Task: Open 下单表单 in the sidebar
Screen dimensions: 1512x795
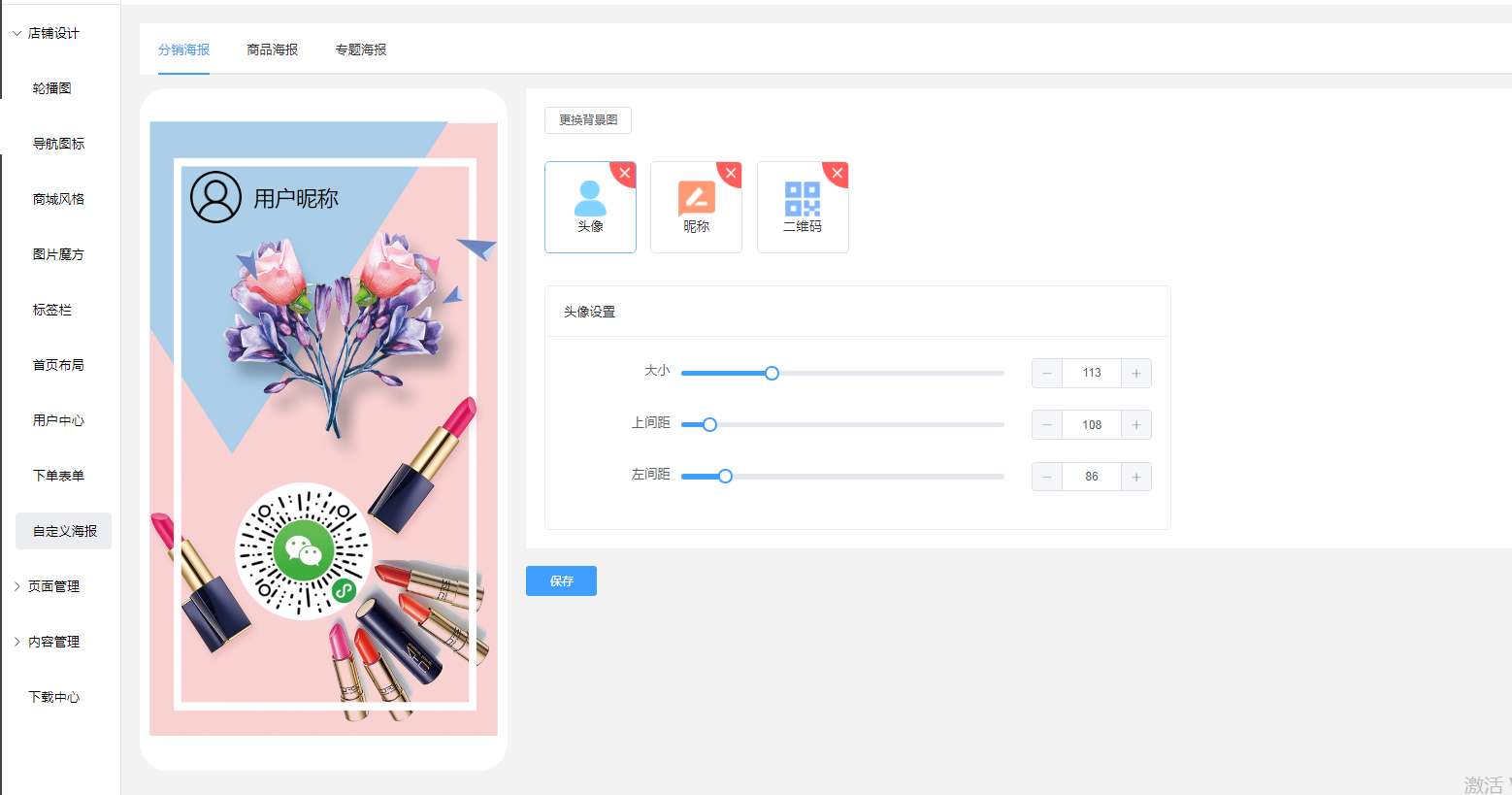Action: [x=58, y=476]
